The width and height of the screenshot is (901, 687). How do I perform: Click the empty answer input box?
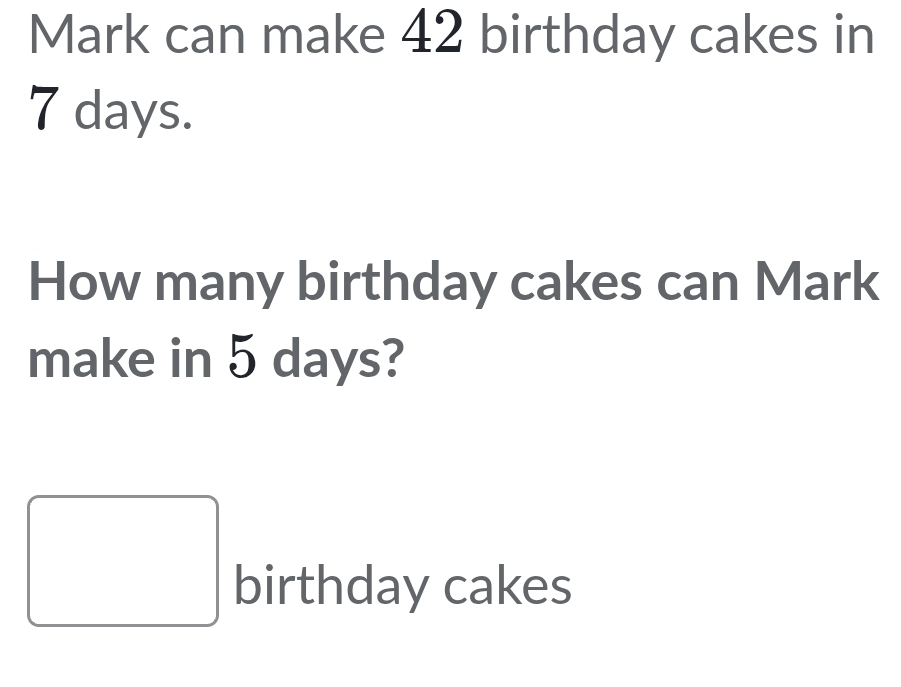[122, 561]
